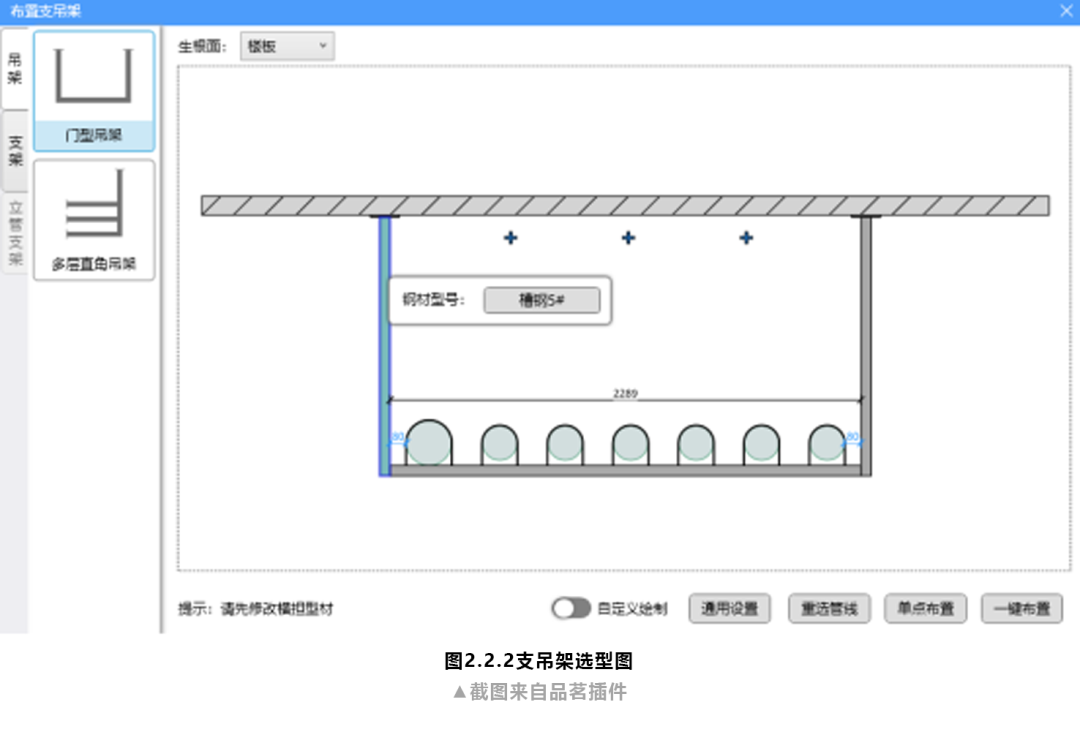Viewport: 1080px width, 732px height.
Task: Click the rightmost plus marker in the preview
Action: [x=745, y=238]
